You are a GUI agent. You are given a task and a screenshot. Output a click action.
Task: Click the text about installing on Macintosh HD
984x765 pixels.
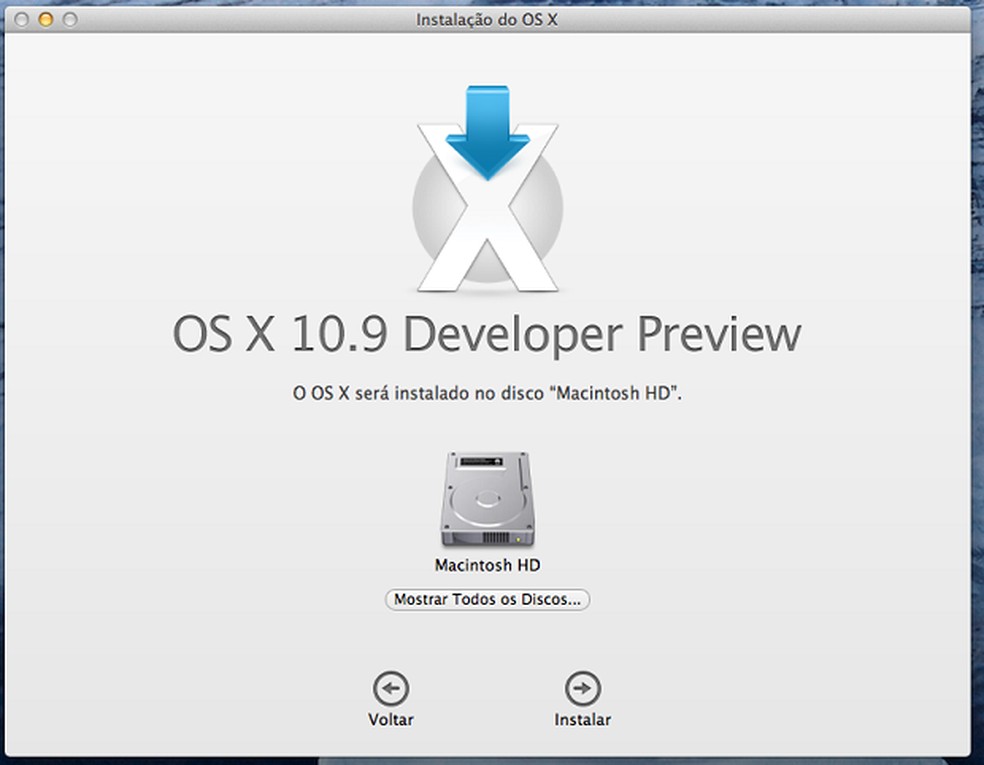coord(488,393)
